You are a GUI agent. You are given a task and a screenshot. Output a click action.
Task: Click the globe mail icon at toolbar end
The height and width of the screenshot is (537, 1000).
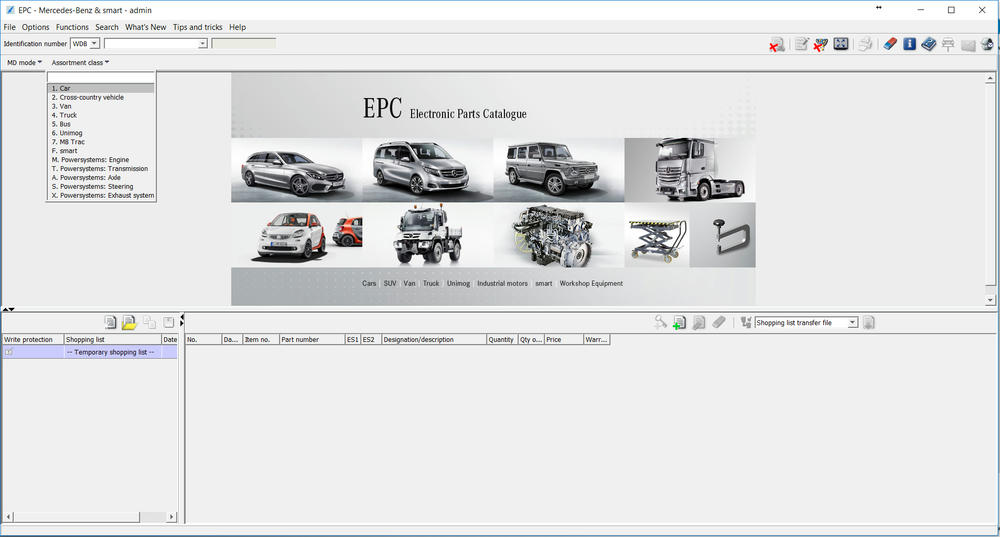tap(987, 44)
